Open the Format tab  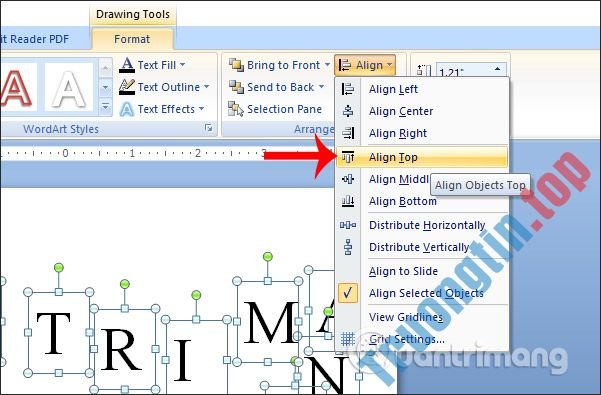132,39
